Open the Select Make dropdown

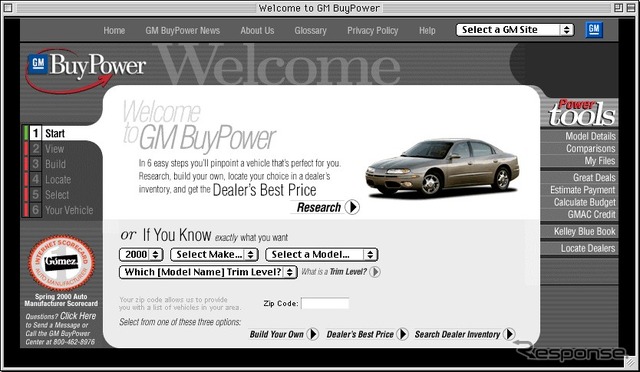214,254
